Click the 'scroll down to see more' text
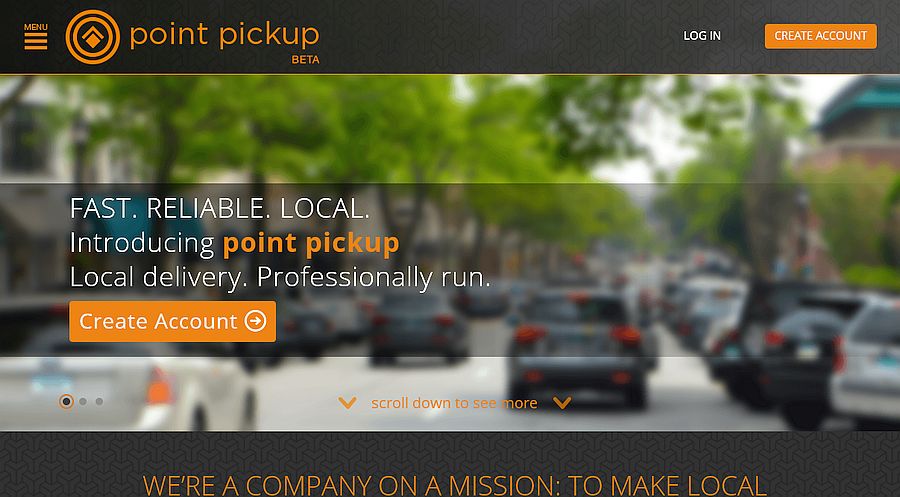This screenshot has width=900, height=497. [454, 403]
